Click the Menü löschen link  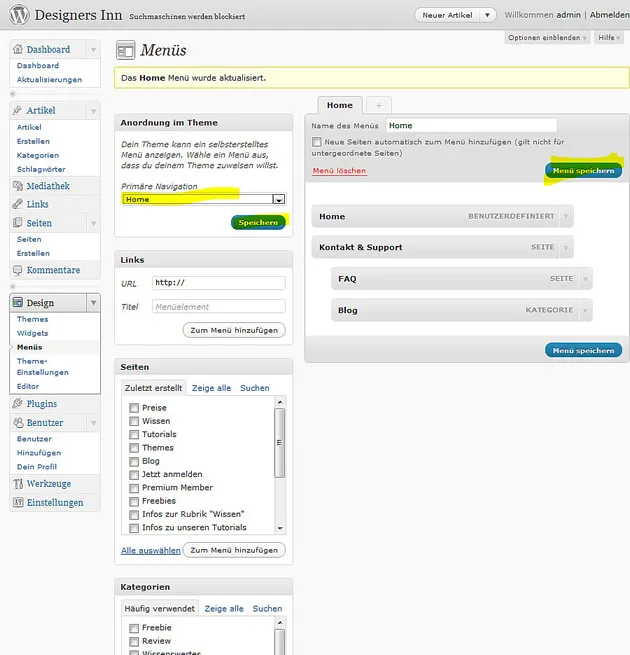click(x=339, y=170)
